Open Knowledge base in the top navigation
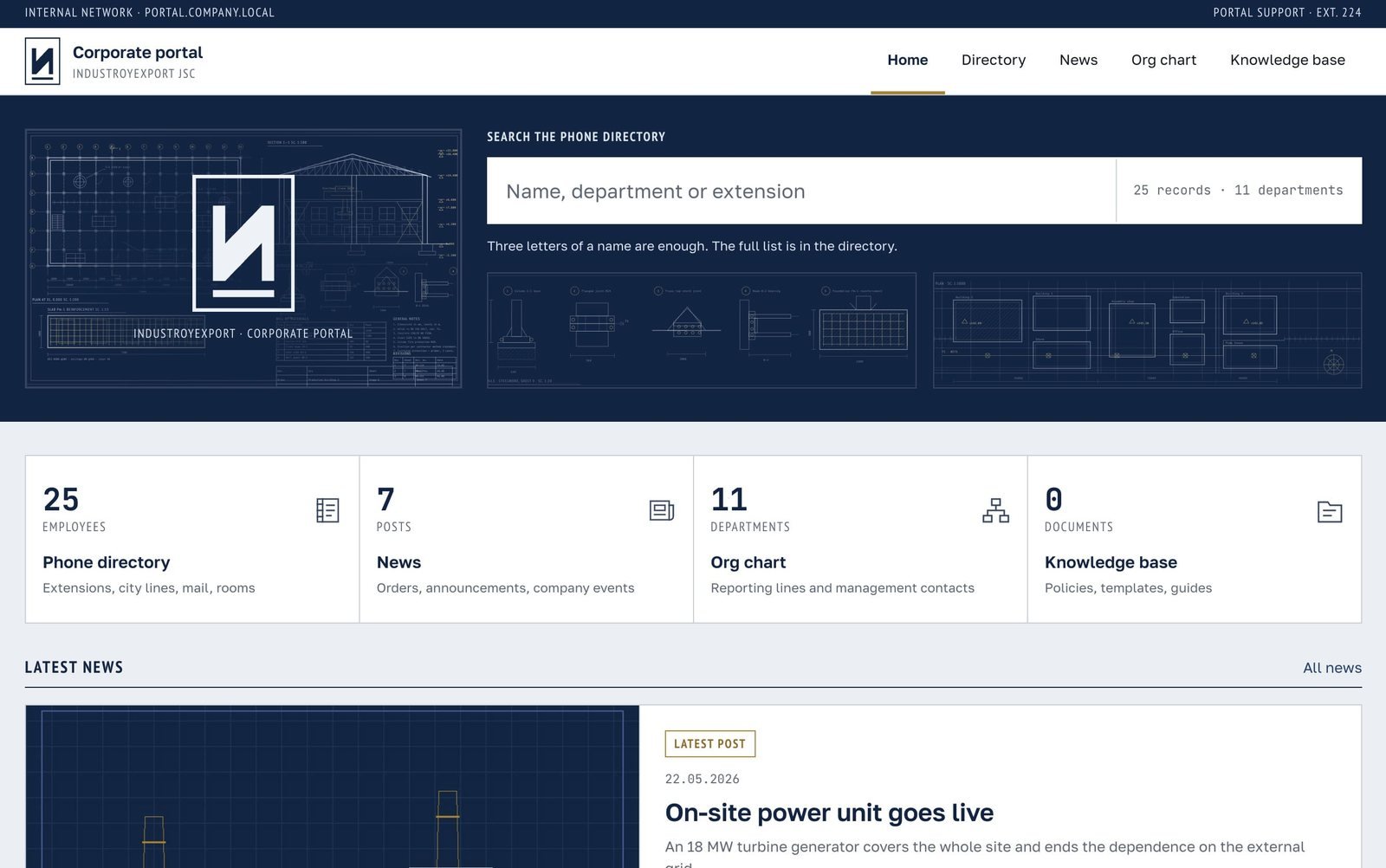 pyautogui.click(x=1287, y=61)
